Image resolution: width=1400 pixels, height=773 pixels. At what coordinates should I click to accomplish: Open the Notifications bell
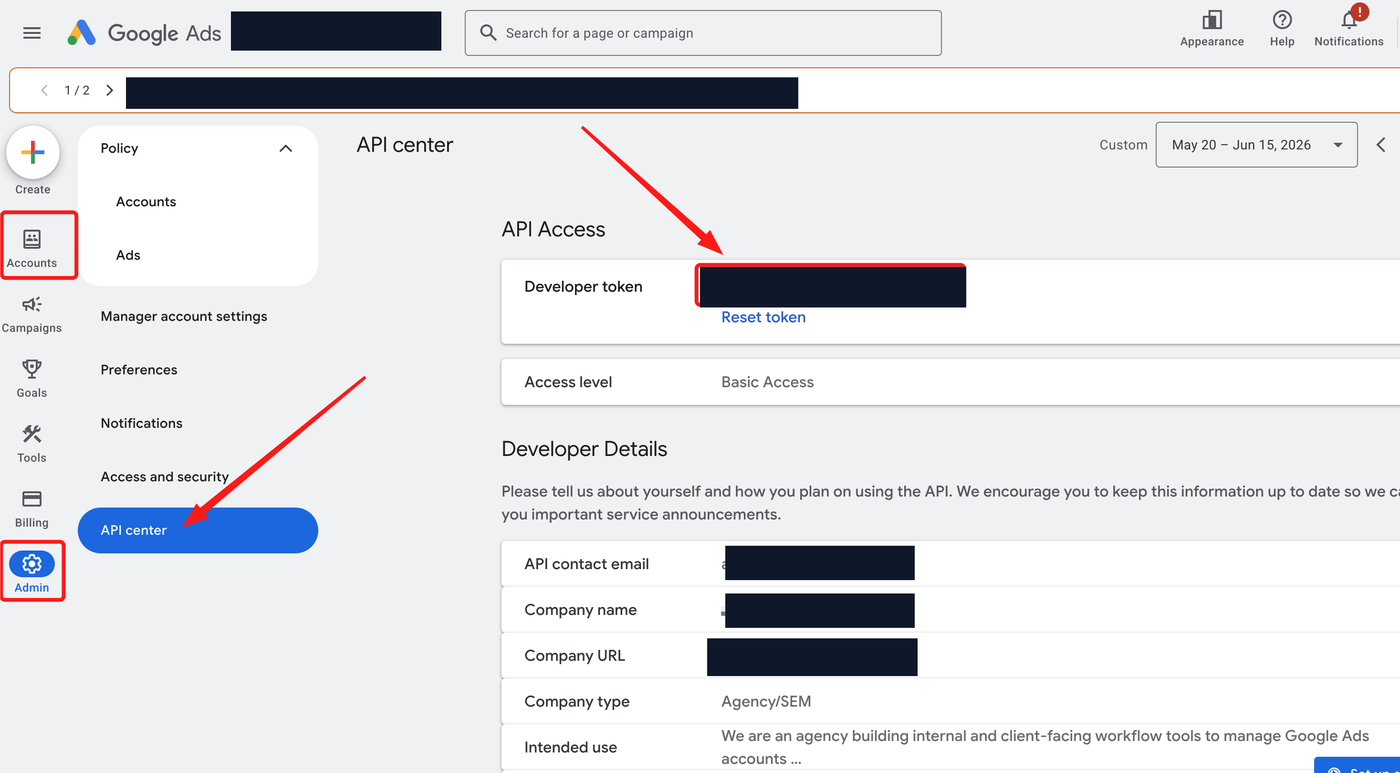click(1349, 29)
